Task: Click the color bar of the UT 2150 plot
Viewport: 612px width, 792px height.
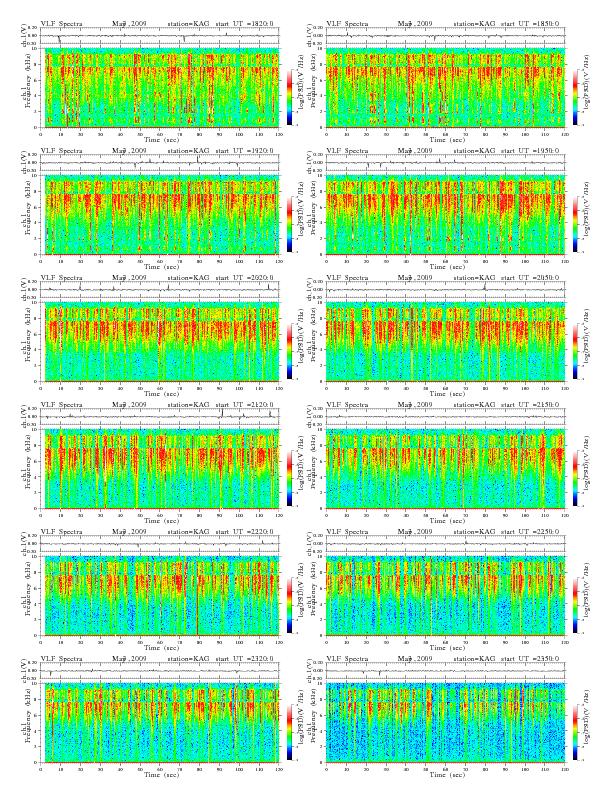Action: pos(575,478)
